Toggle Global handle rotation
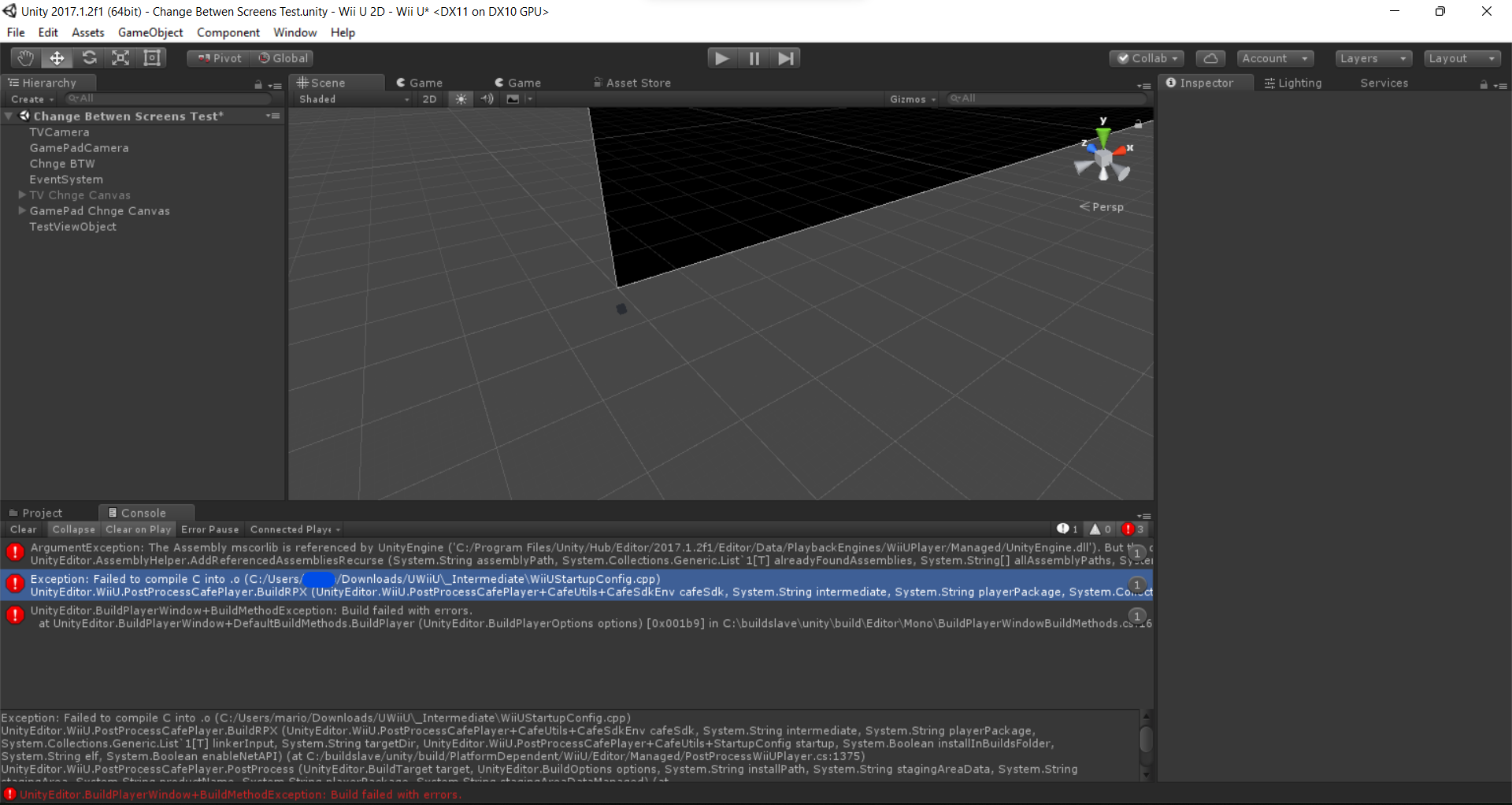Screen dimensions: 1512x805 tap(282, 58)
